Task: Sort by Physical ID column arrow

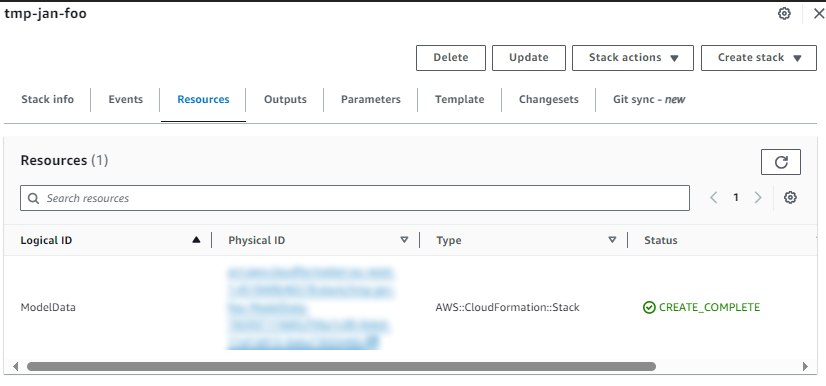Action: point(404,240)
